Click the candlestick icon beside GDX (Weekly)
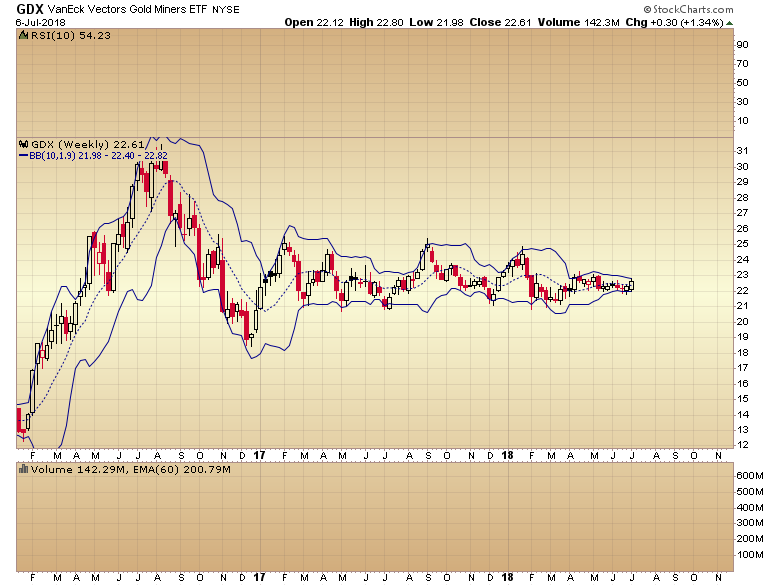Viewport: 780px width, 586px height. pyautogui.click(x=23, y=144)
